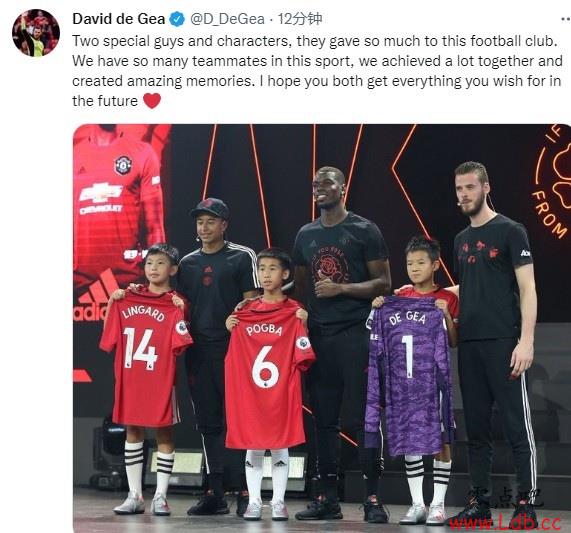Click the David de Gea display name
Viewport: 571px width, 533px height.
[119, 19]
